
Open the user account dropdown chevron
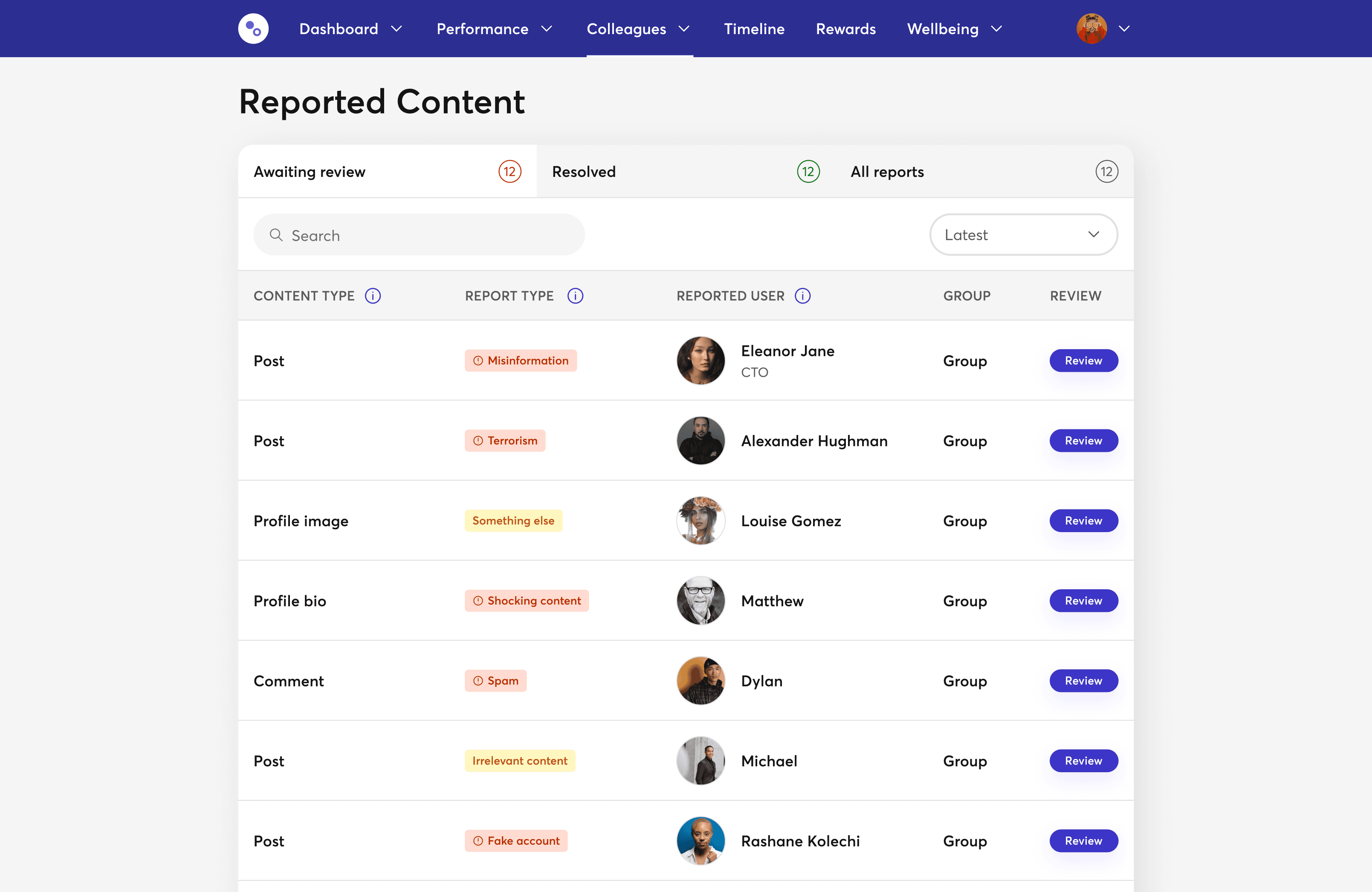(1124, 29)
